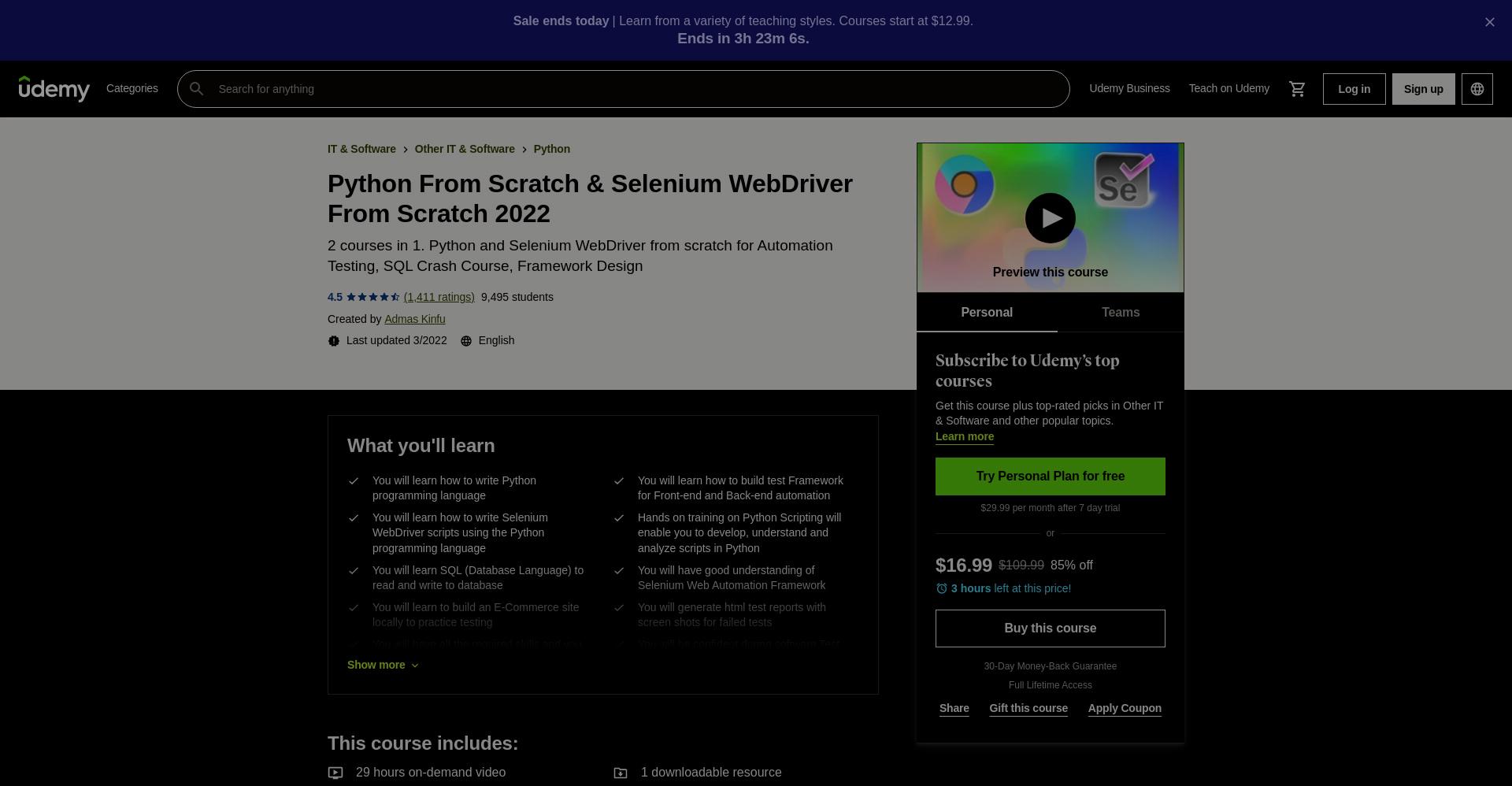Click the search magnifier icon
Viewport: 1512px width, 786px height.
coord(197,89)
